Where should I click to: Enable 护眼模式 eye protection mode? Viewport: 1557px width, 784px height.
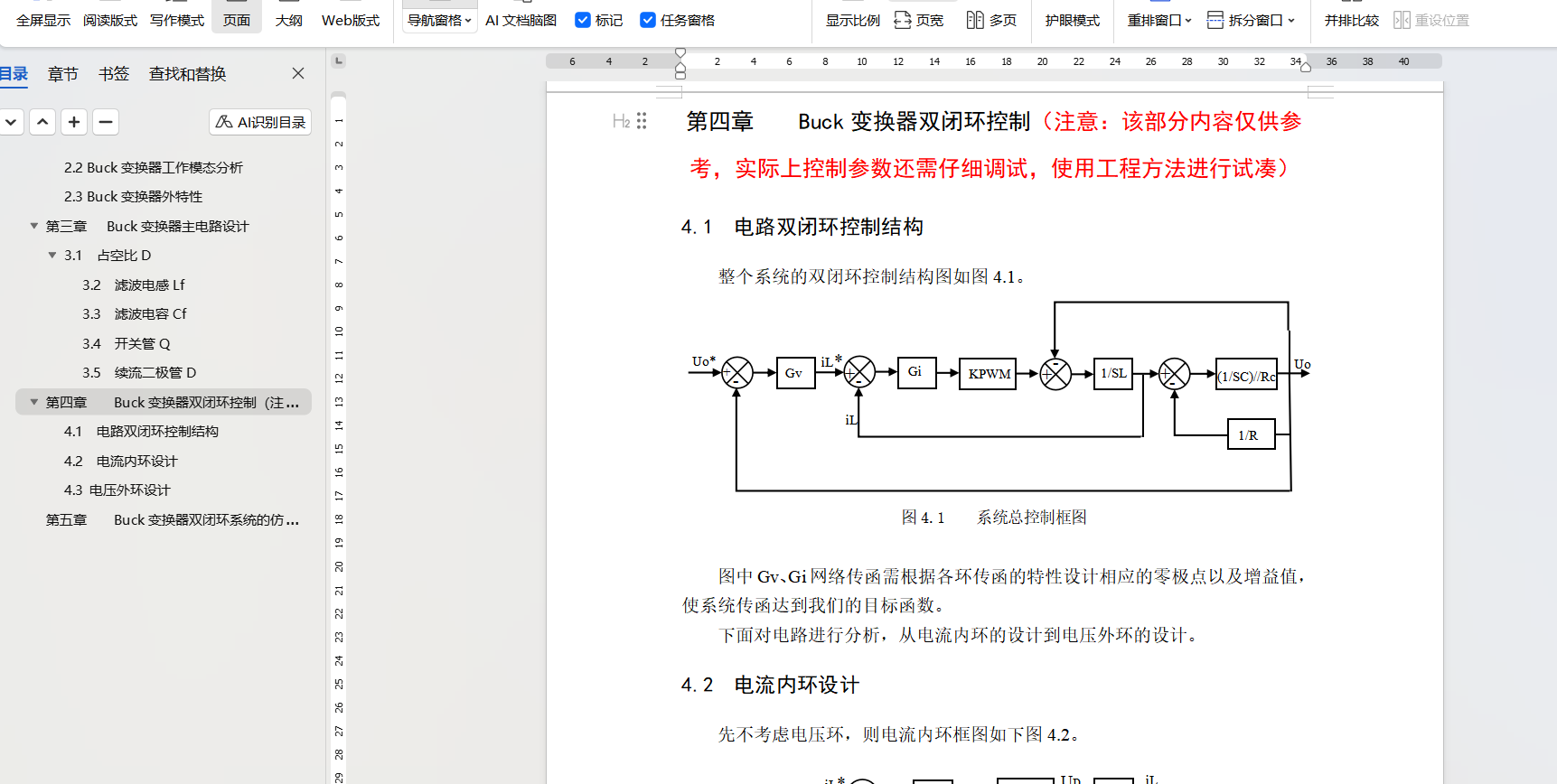[x=1073, y=20]
